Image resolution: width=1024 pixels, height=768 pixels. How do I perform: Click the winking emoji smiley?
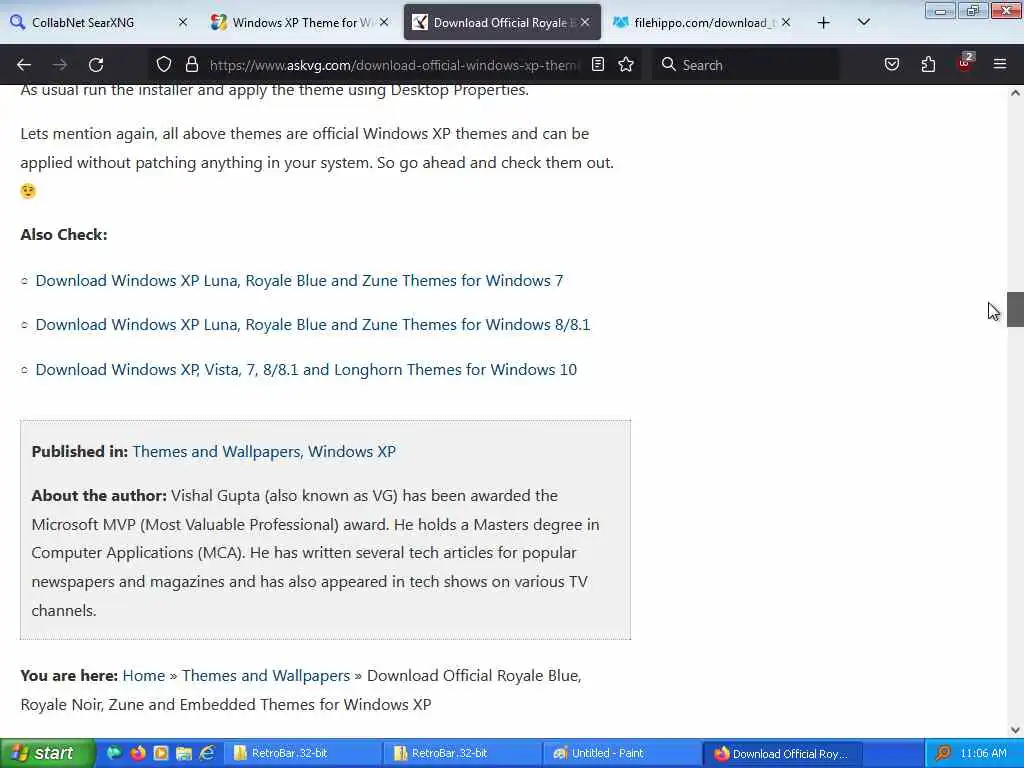(28, 191)
